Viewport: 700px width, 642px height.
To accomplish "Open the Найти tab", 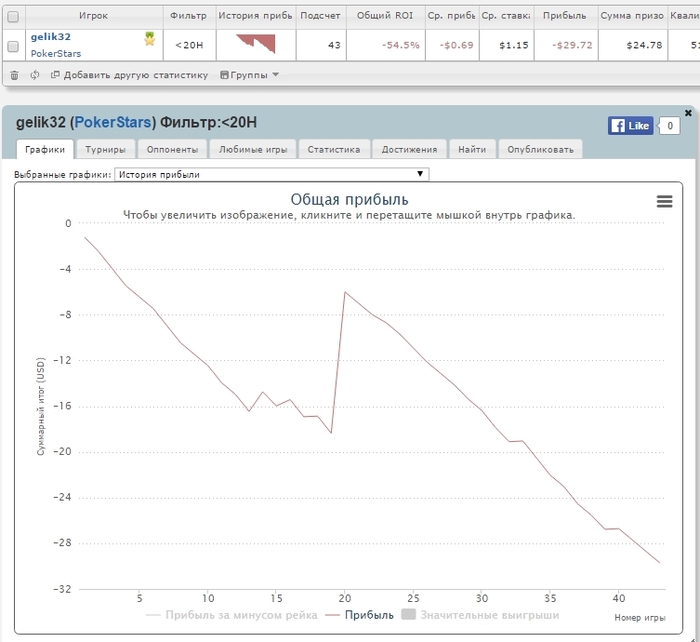I will tap(472, 150).
